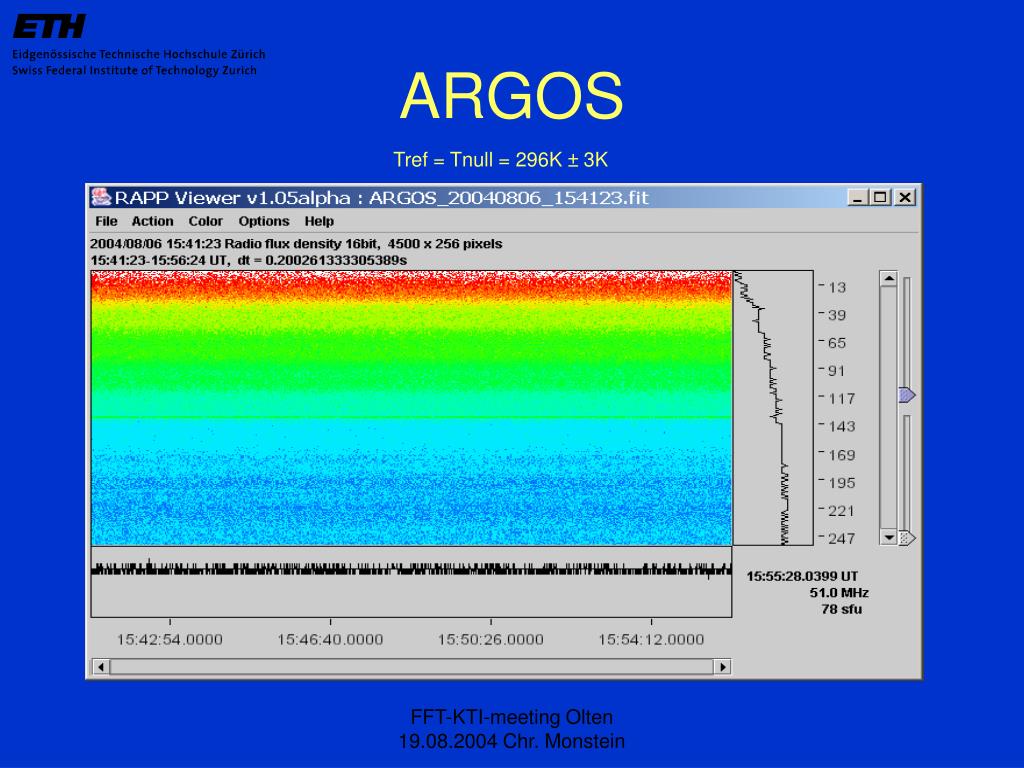
Task: Click time axis label 15:42:54.0000
Action: point(170,640)
